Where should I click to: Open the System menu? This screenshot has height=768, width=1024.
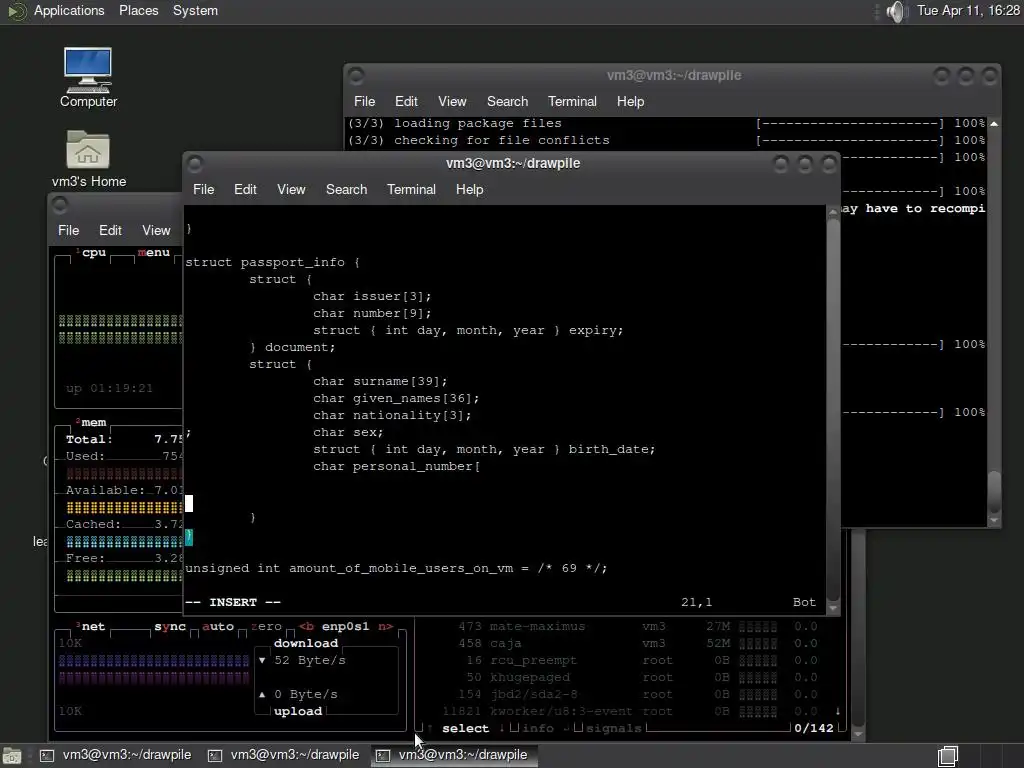click(195, 11)
